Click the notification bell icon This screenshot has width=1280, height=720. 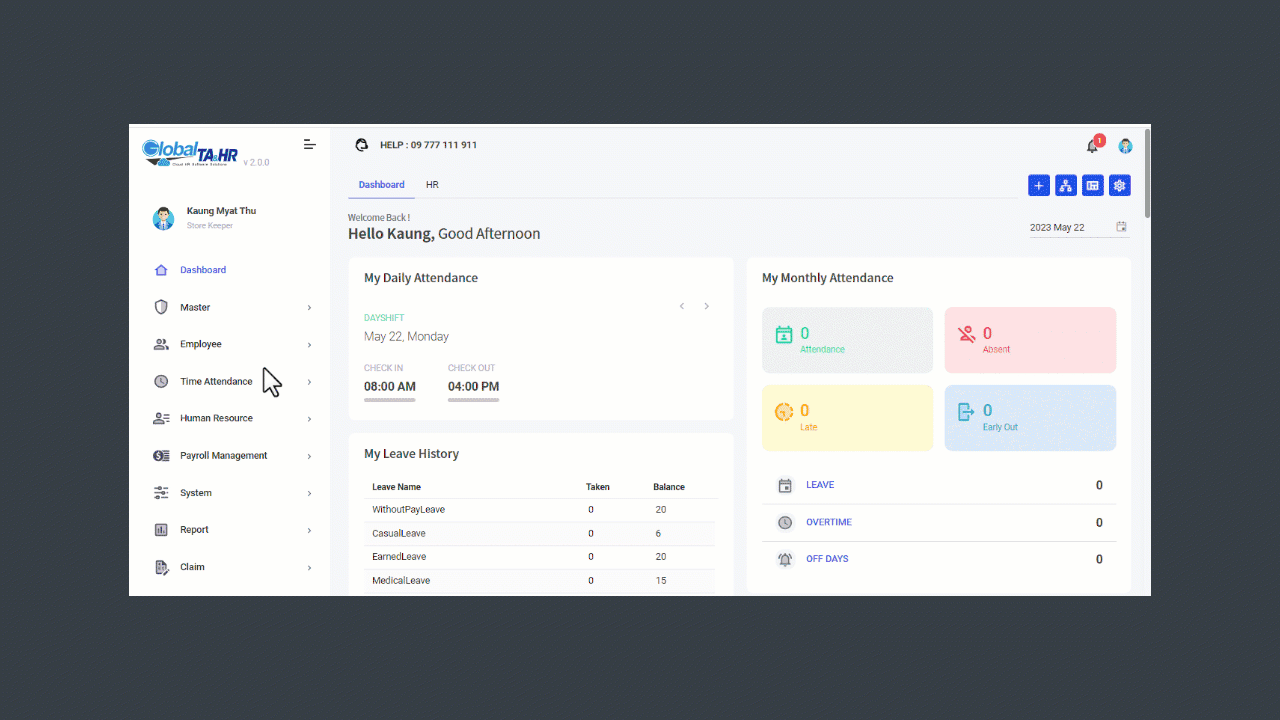[1092, 146]
